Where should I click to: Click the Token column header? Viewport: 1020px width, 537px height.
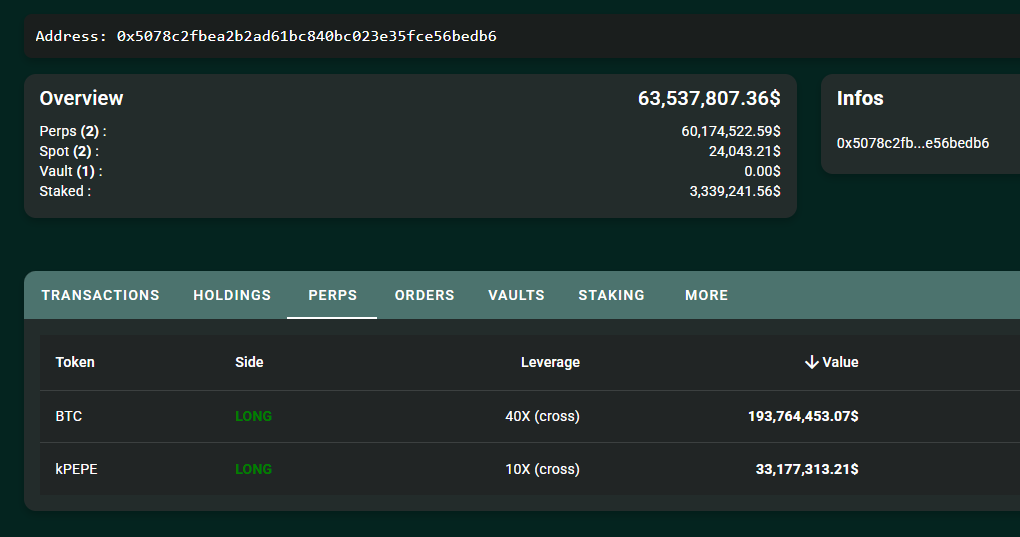(75, 362)
